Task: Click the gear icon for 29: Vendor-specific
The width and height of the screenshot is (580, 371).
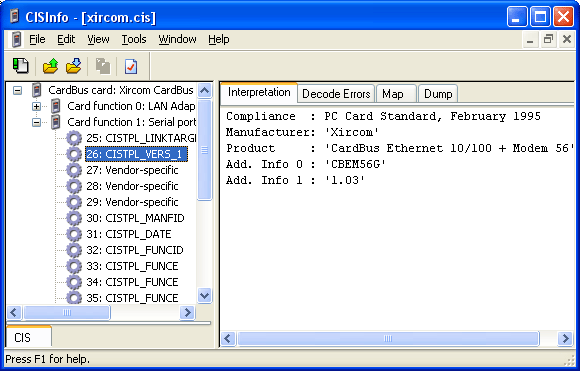Action: (x=74, y=202)
